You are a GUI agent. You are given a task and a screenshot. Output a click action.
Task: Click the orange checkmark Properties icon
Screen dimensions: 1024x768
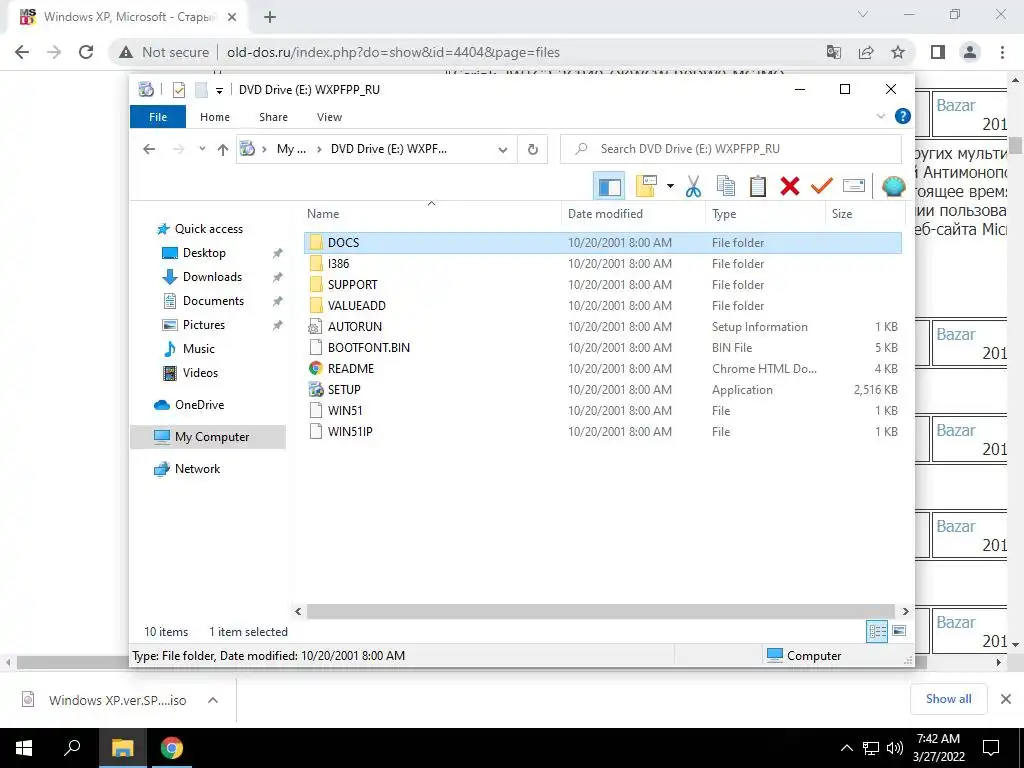[x=822, y=187]
